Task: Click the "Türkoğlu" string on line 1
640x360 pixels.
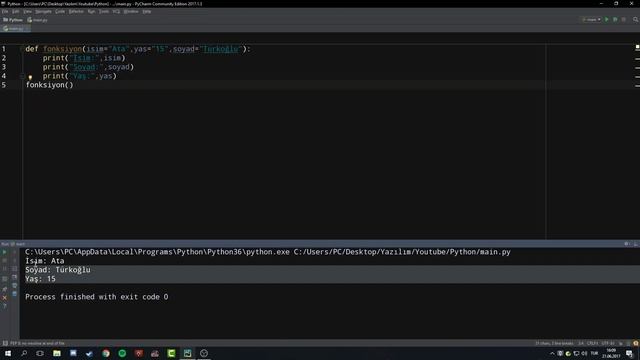Action: pyautogui.click(x=221, y=49)
